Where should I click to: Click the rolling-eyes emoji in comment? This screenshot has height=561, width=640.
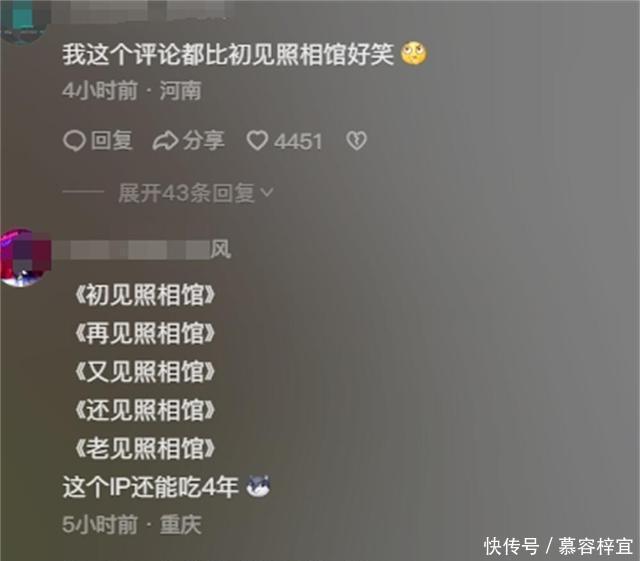tap(414, 53)
